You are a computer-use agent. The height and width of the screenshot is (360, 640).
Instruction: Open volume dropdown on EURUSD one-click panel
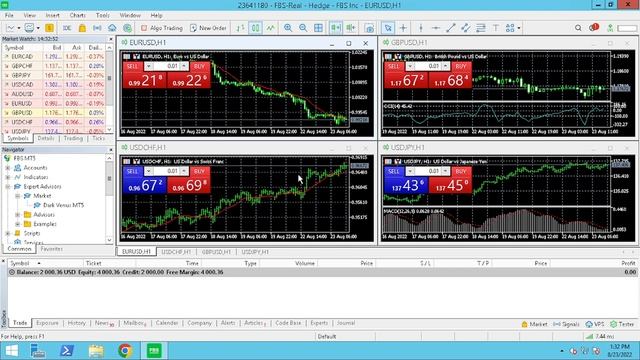click(x=148, y=66)
